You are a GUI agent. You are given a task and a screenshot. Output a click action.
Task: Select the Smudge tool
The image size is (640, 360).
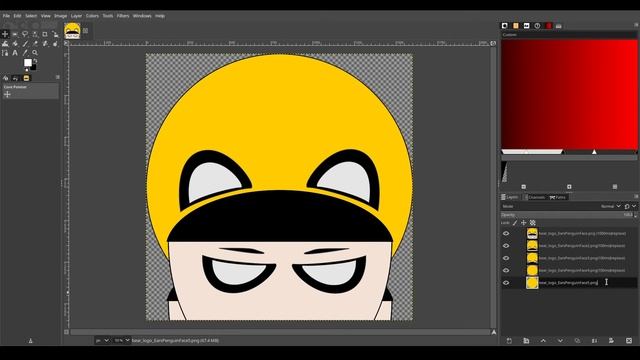coord(55,44)
